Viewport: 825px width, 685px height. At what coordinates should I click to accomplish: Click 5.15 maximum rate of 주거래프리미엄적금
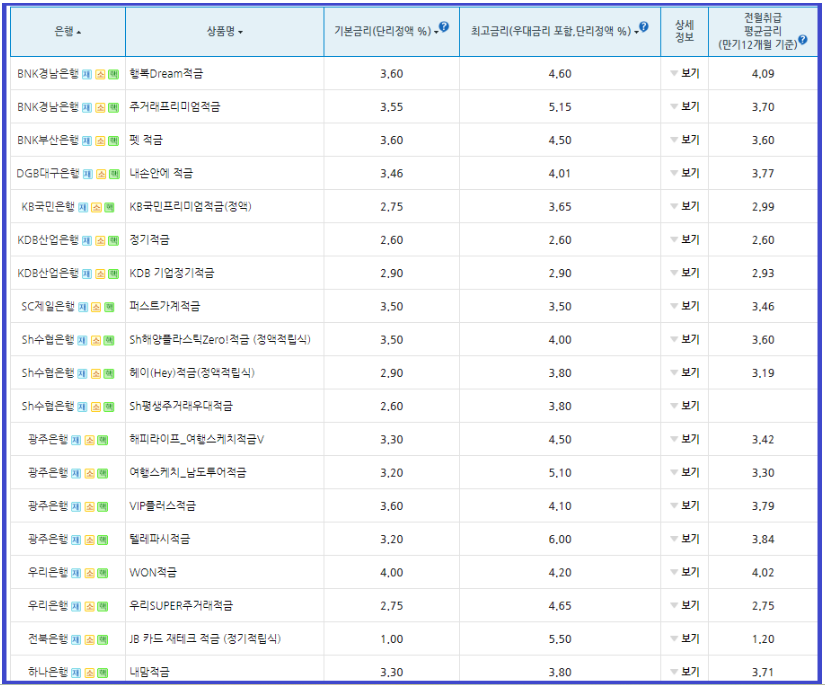click(x=560, y=107)
